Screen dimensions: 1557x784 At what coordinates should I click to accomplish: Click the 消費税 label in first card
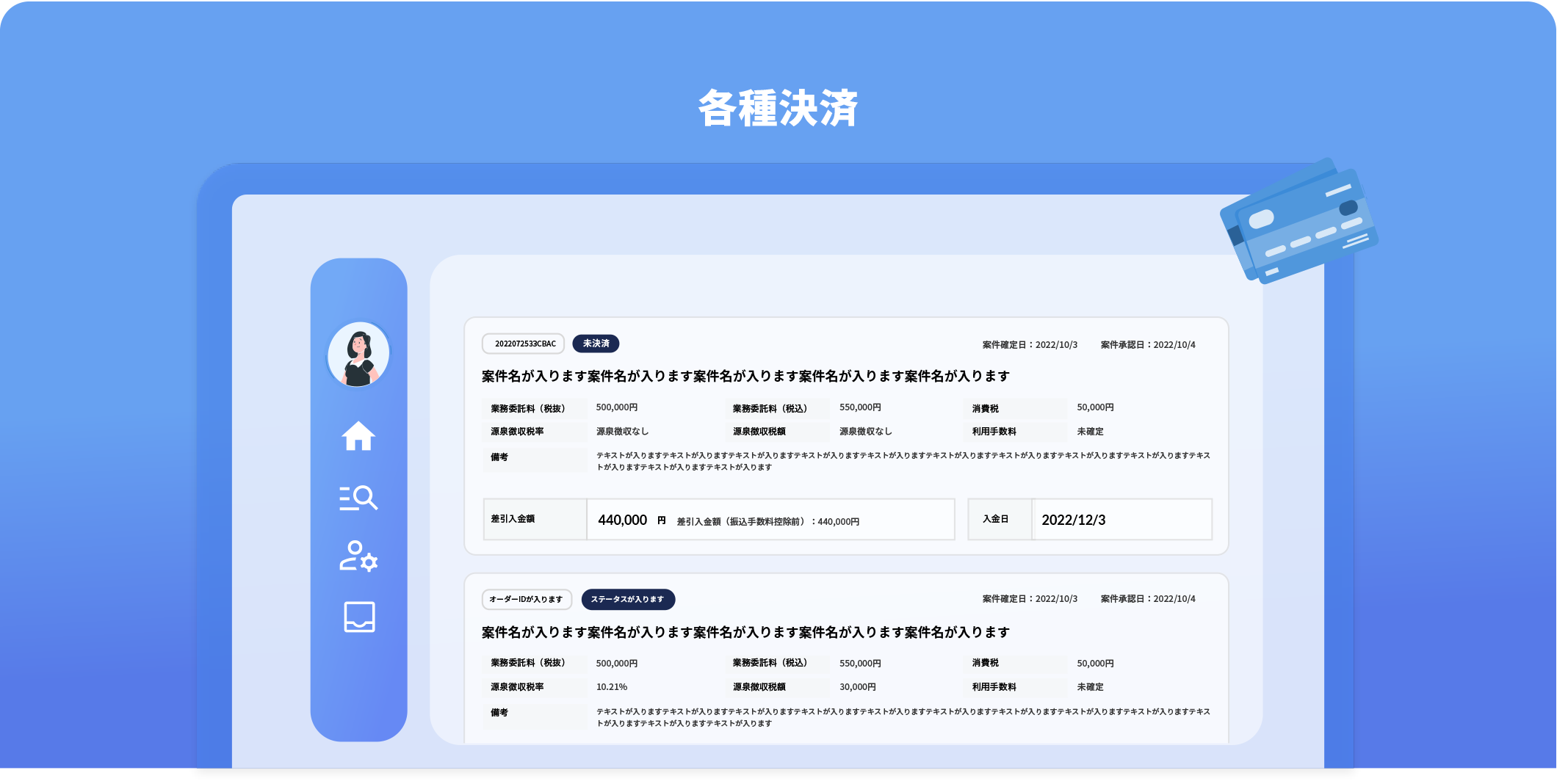(x=986, y=408)
